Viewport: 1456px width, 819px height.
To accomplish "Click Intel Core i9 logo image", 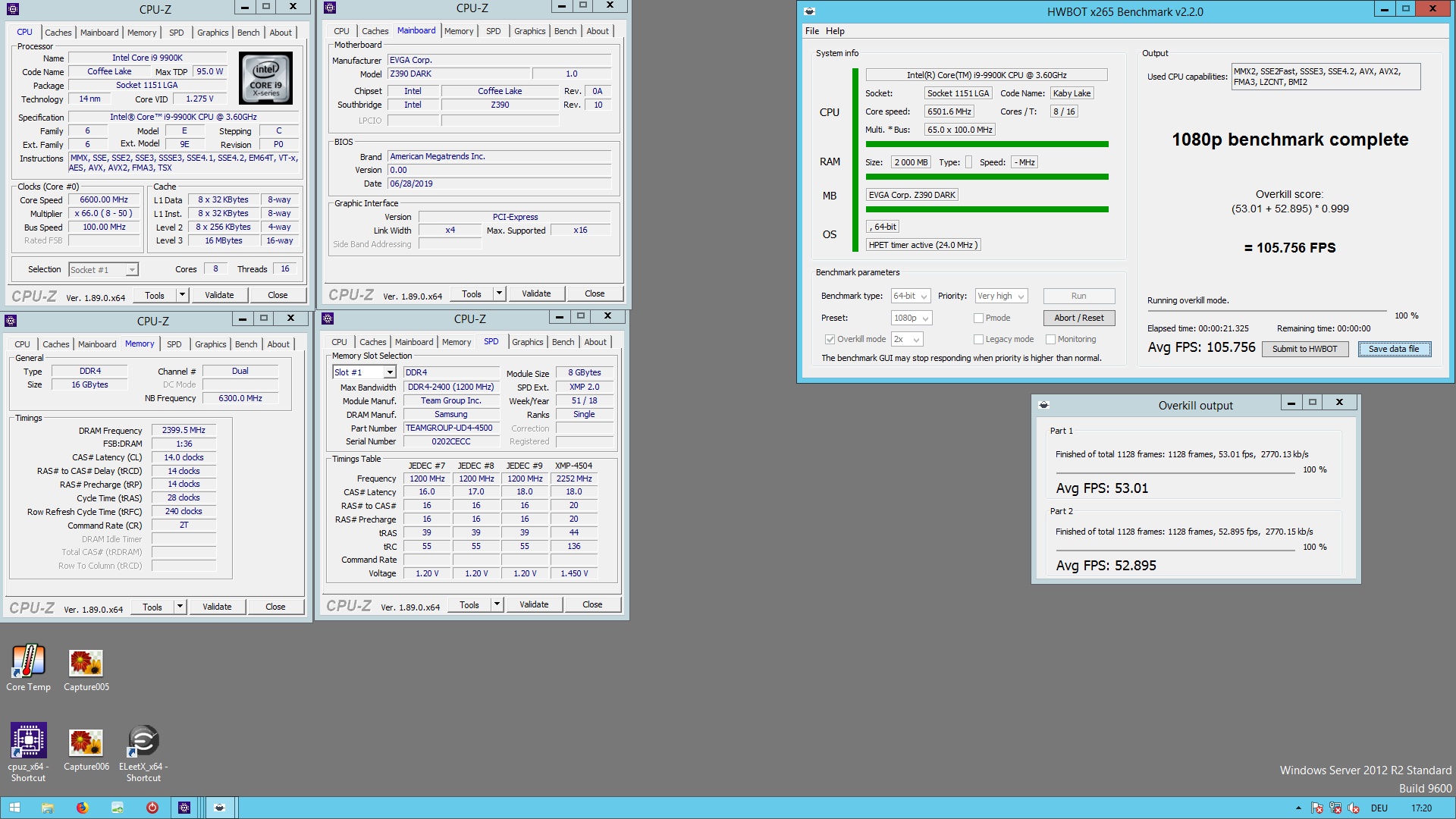I will tap(265, 77).
